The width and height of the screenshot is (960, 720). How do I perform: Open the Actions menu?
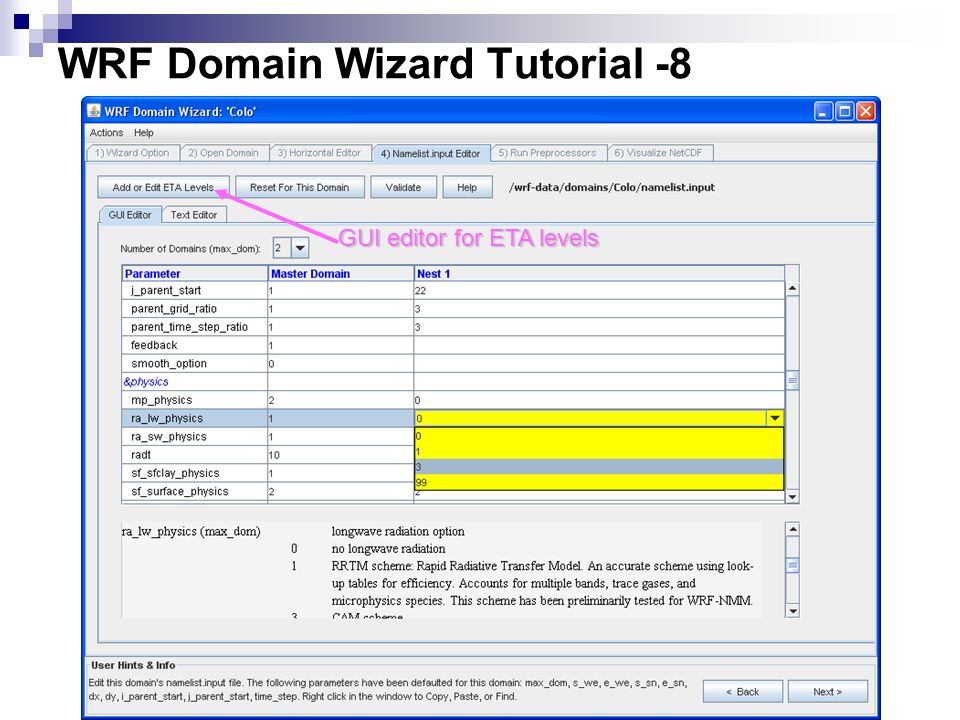107,133
